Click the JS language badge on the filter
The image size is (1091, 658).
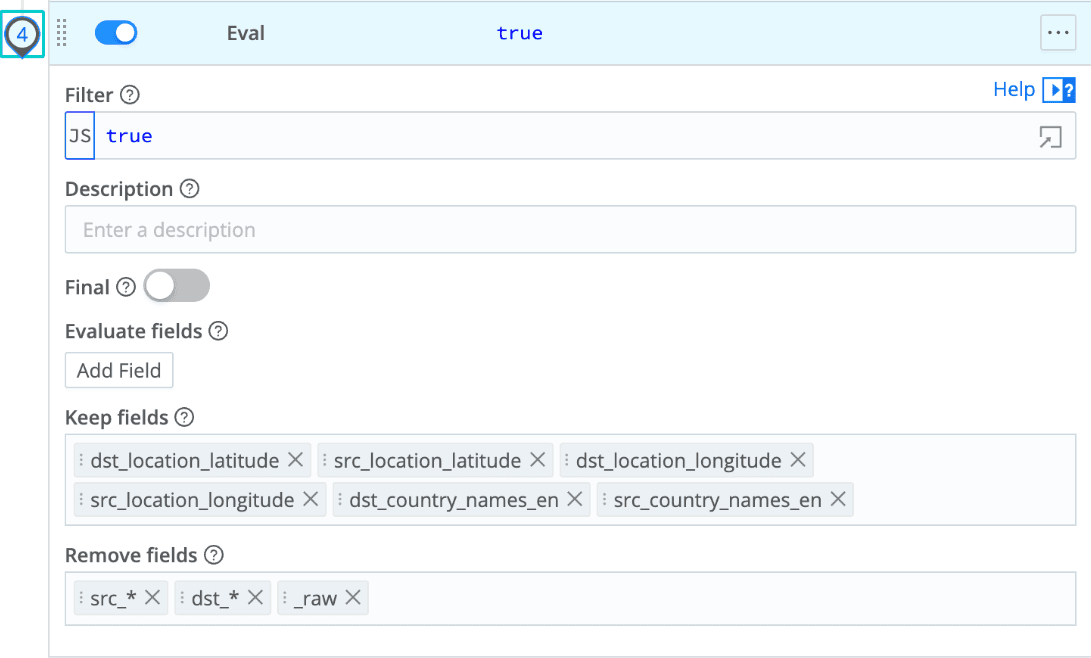point(79,136)
